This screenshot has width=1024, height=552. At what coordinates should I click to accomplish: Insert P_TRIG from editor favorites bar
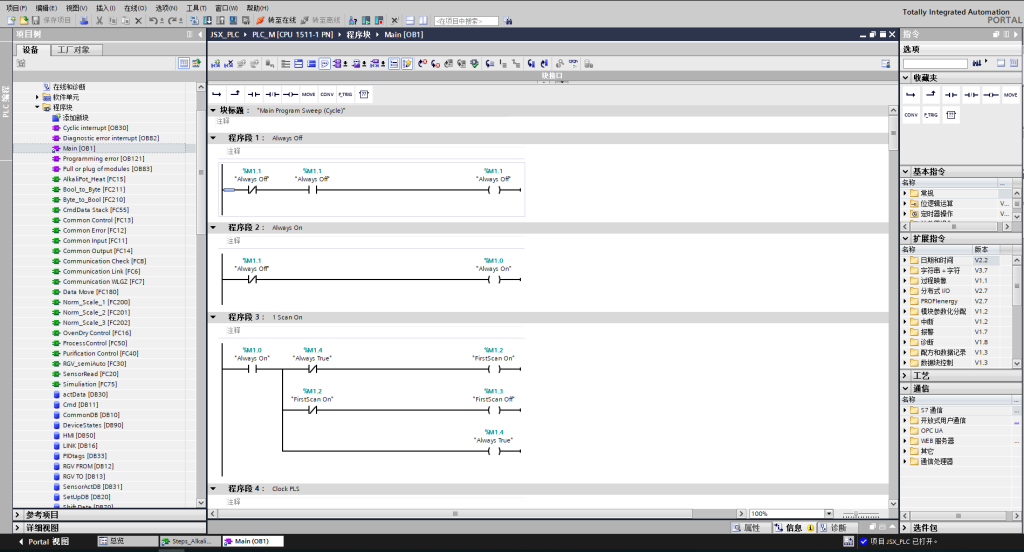tap(345, 94)
